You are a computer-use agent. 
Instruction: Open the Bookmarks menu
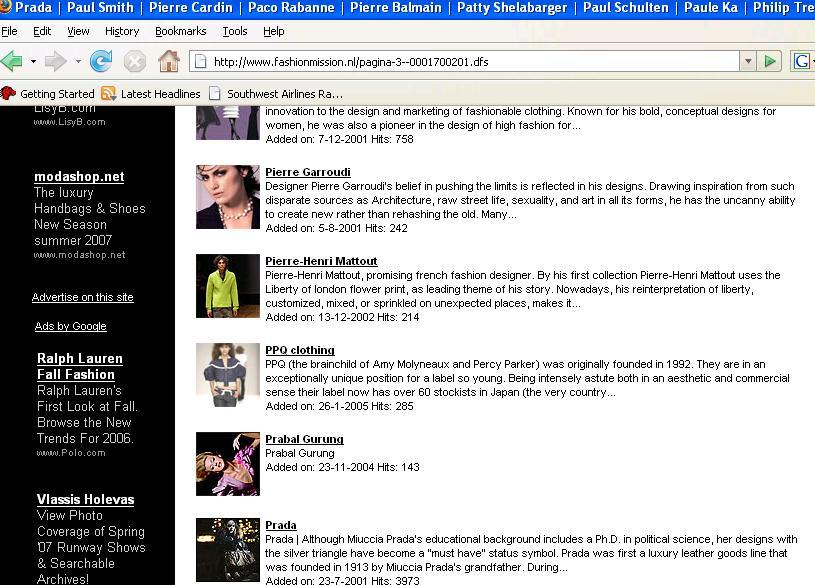[x=180, y=31]
